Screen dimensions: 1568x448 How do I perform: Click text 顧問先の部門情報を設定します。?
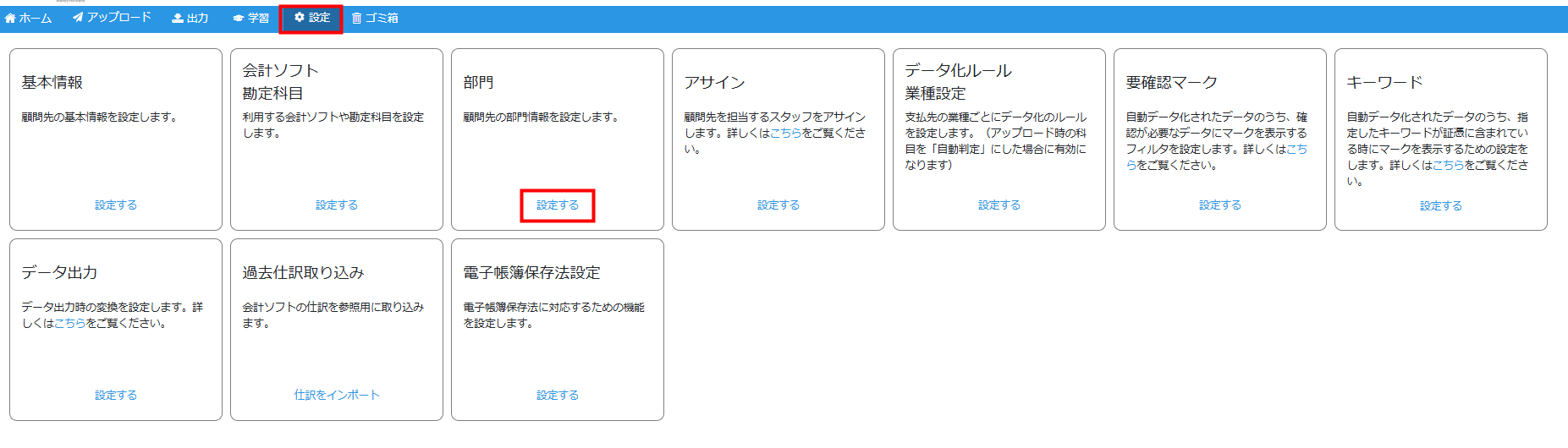543,117
